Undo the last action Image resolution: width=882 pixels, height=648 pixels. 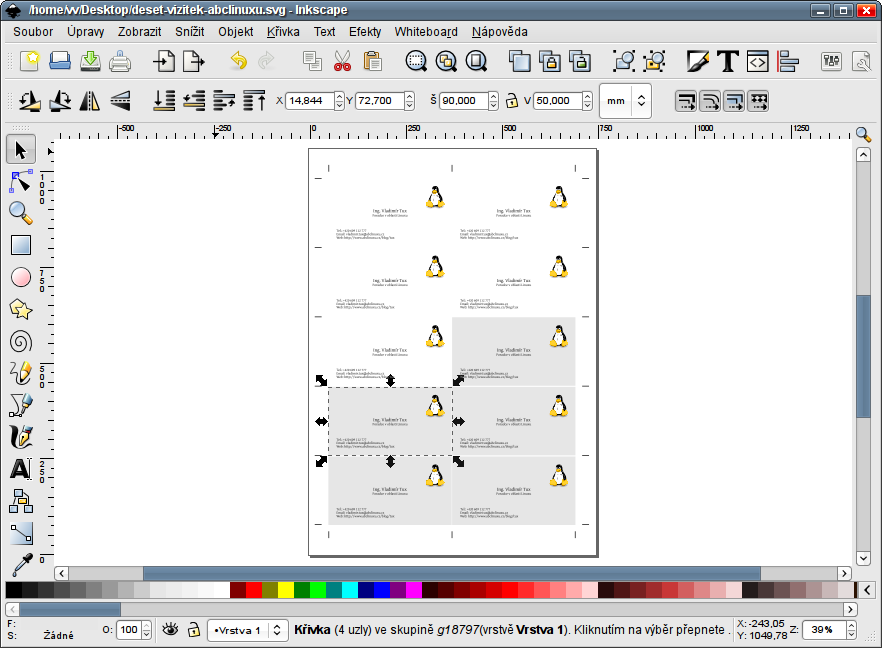pos(239,61)
